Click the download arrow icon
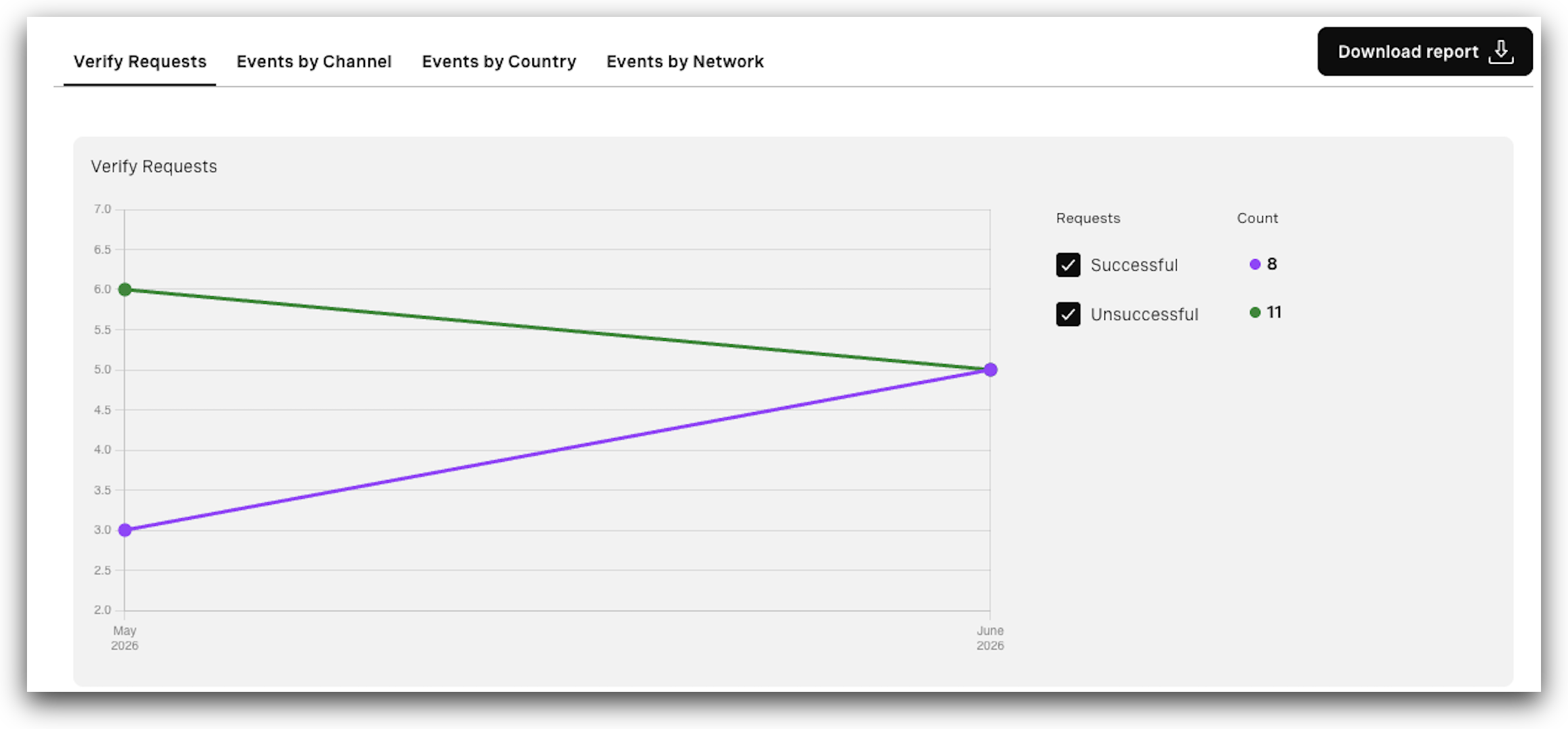Image resolution: width=1568 pixels, height=729 pixels. 1501,51
